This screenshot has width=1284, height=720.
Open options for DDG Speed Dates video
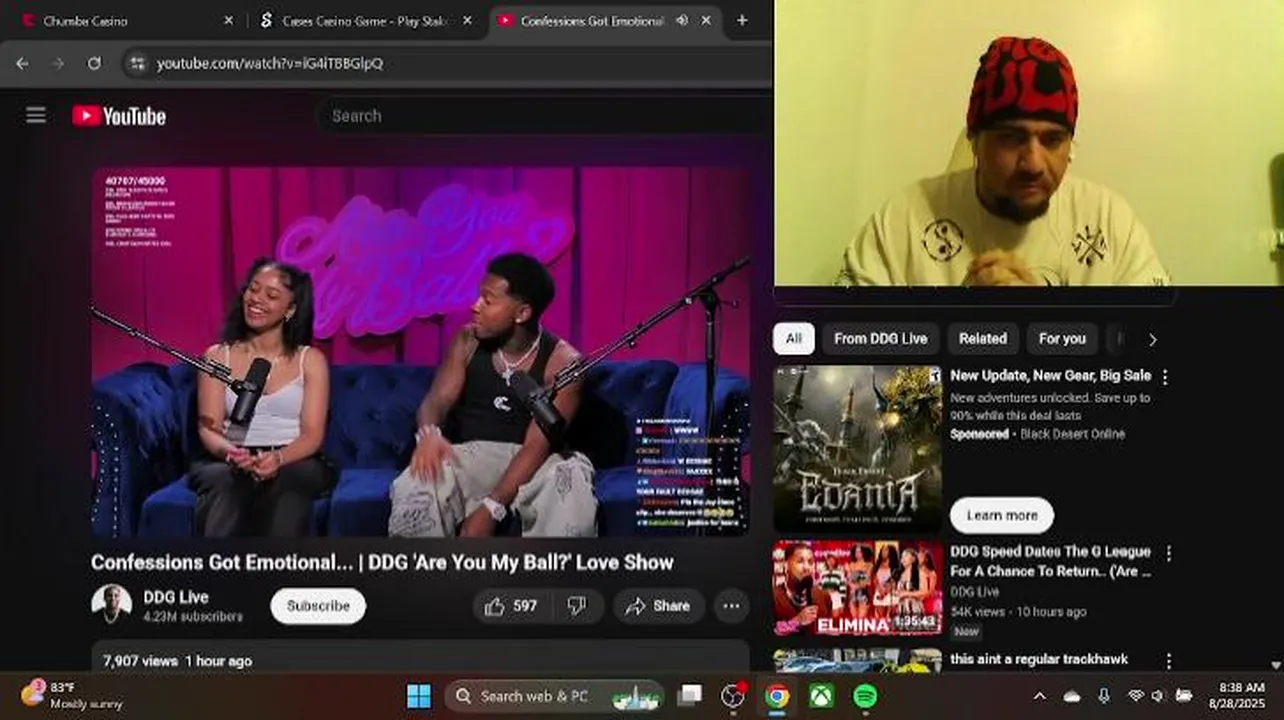click(x=1168, y=553)
